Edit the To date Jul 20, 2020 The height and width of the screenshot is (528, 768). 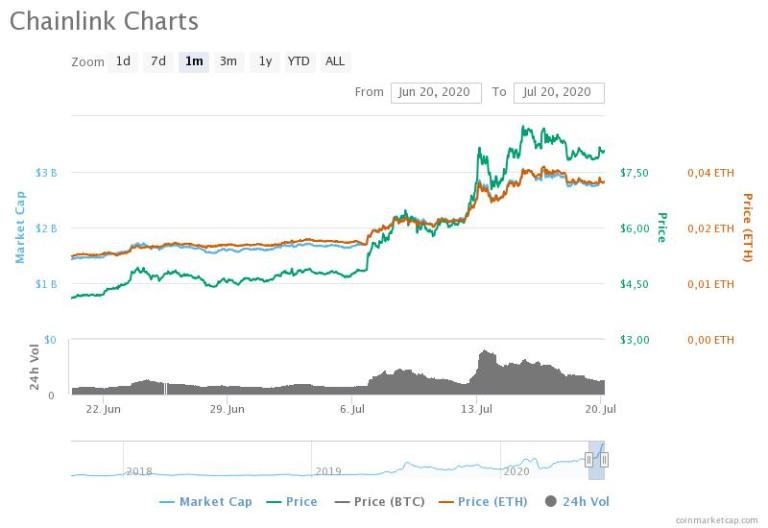559,93
